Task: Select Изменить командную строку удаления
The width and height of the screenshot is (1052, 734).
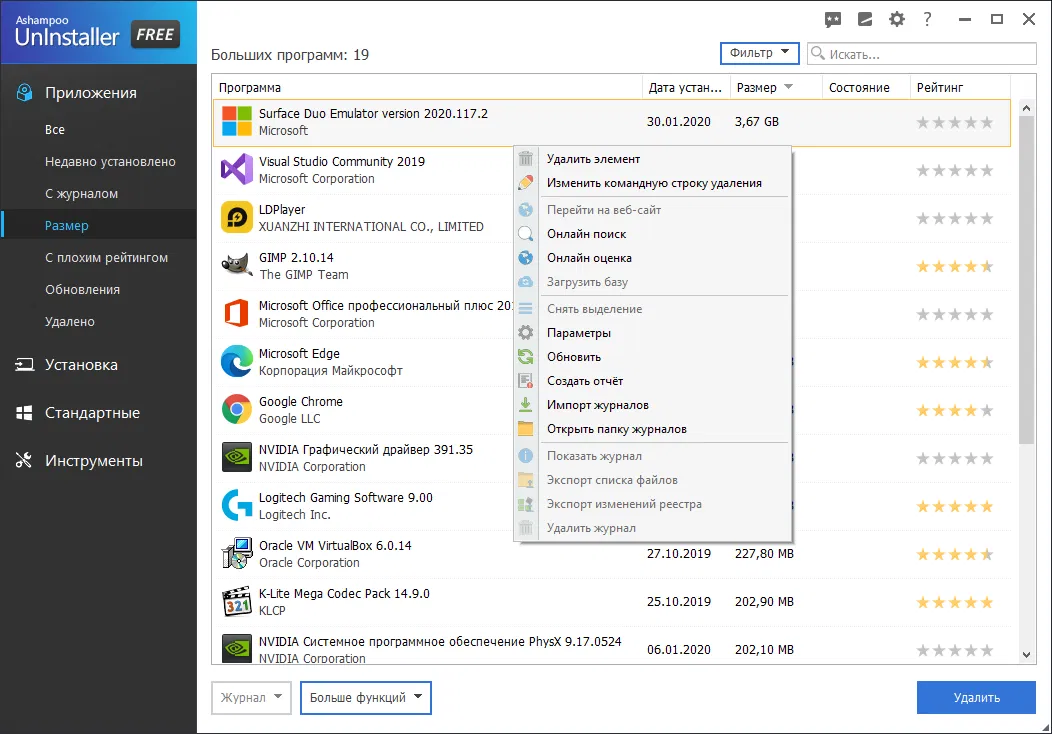Action: (x=654, y=183)
